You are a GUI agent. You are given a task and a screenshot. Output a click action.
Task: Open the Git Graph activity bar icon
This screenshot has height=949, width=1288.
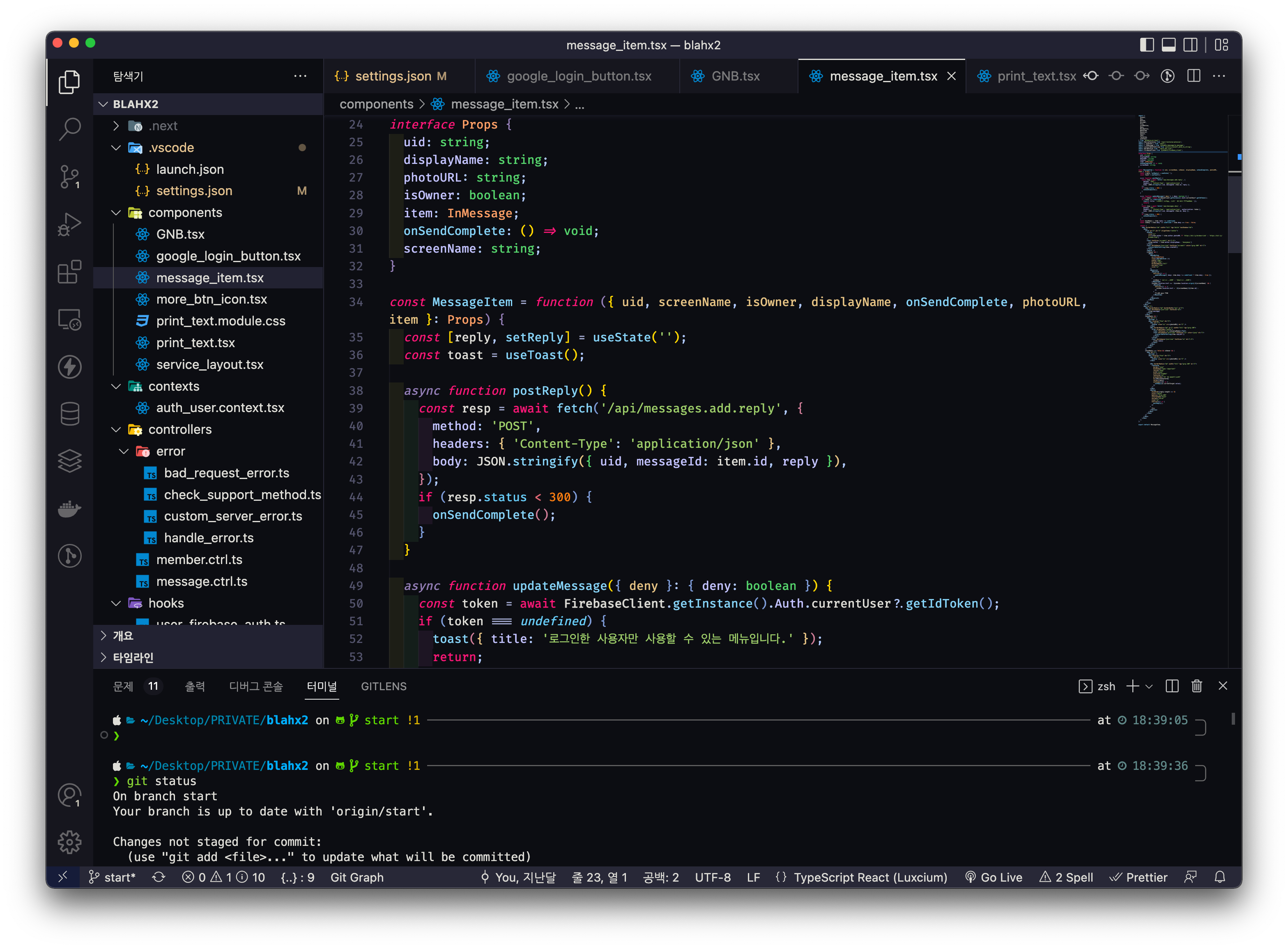tap(69, 555)
